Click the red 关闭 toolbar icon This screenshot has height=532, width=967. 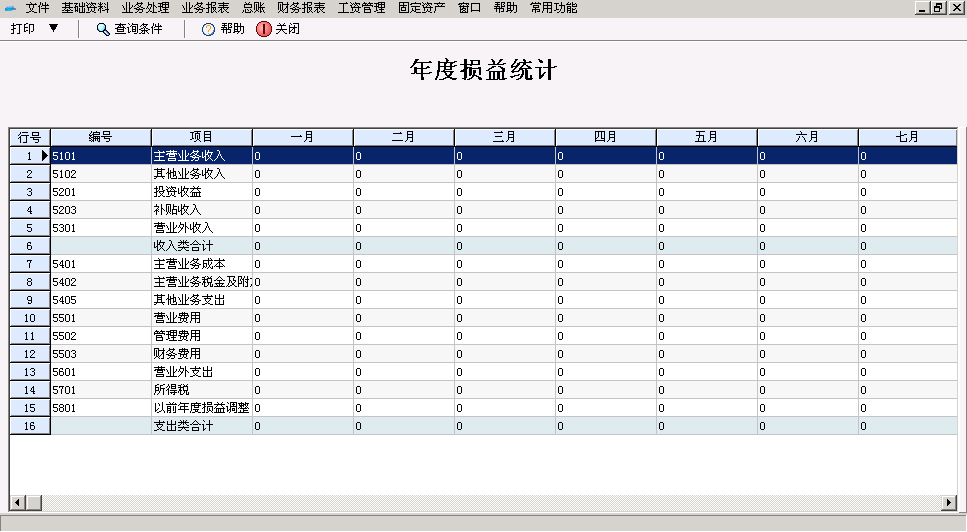coord(264,29)
